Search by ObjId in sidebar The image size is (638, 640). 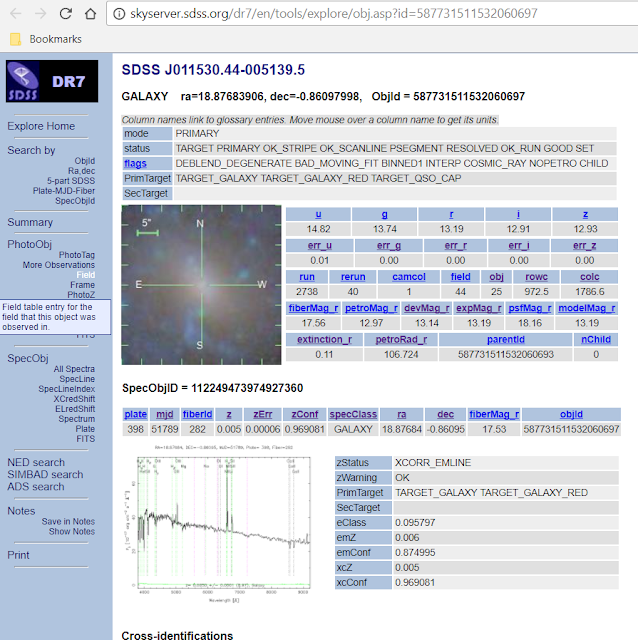coord(84,161)
